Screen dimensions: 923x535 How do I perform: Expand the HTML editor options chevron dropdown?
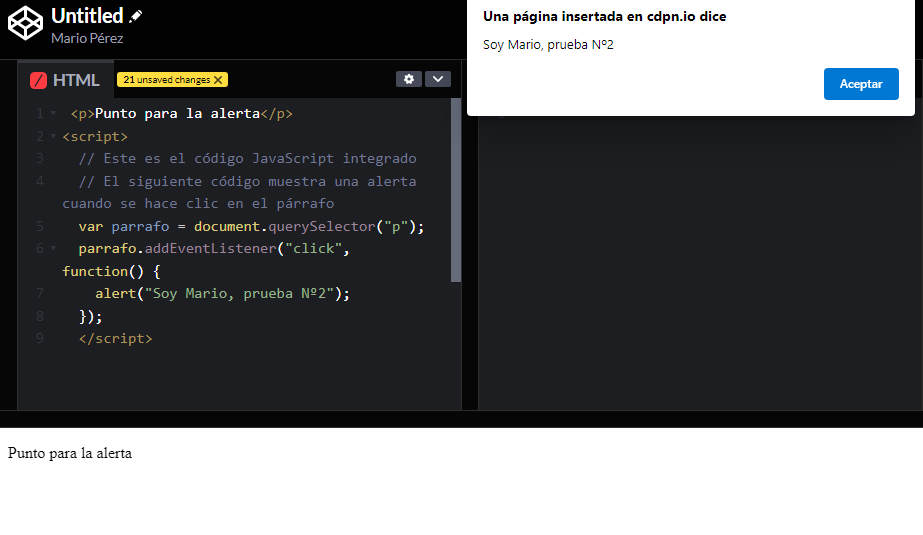438,79
